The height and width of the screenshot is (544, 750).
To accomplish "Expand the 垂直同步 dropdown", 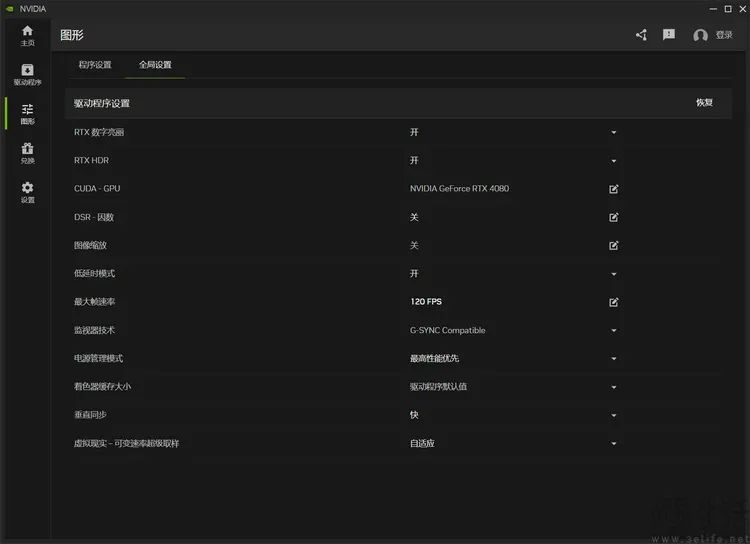I will click(x=614, y=415).
